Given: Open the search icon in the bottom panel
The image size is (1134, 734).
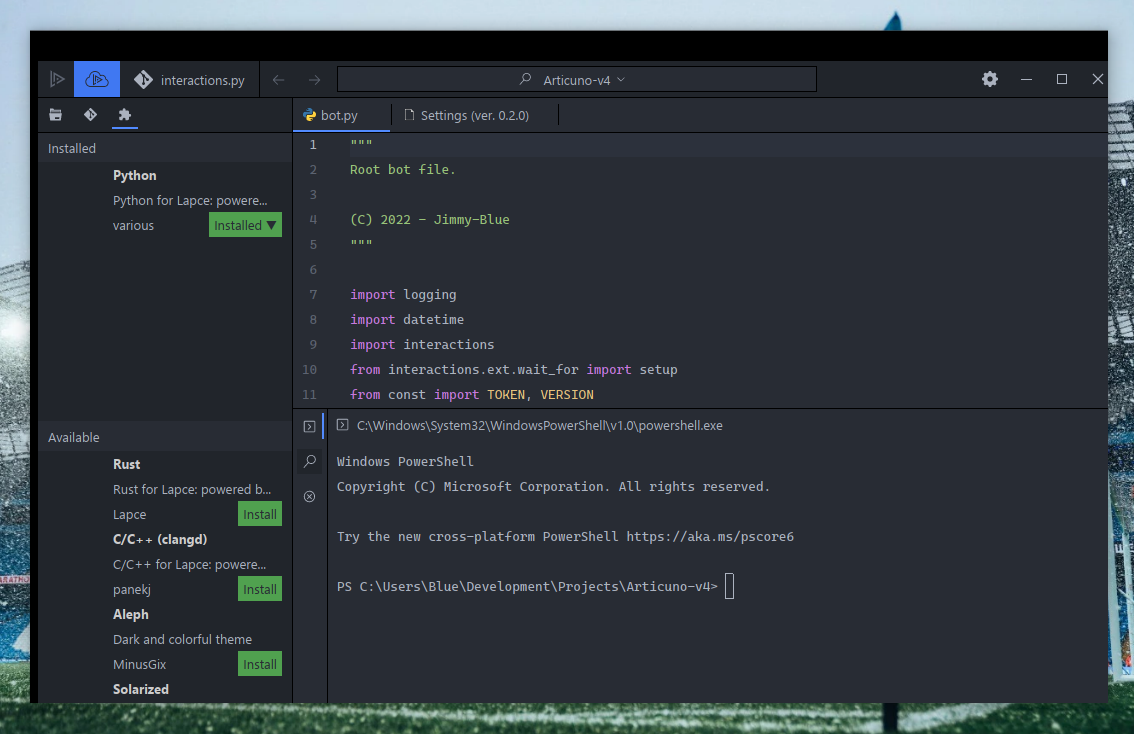Looking at the screenshot, I should point(310,461).
